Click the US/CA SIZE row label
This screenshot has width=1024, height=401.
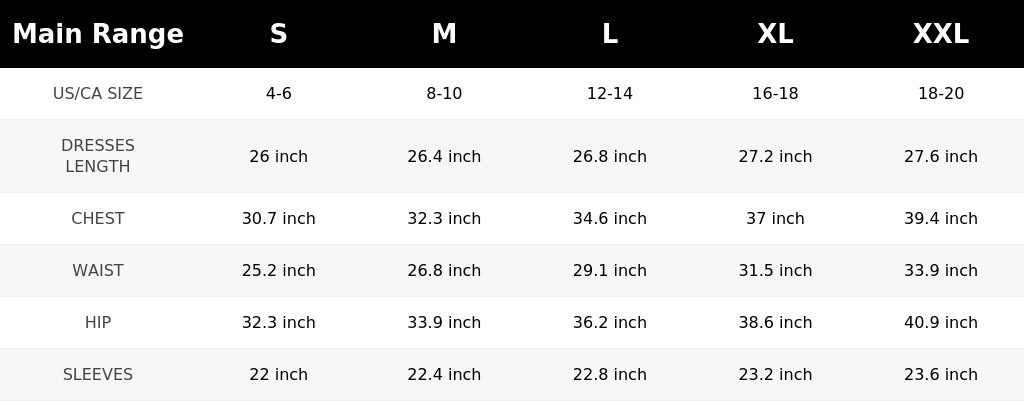(x=98, y=93)
